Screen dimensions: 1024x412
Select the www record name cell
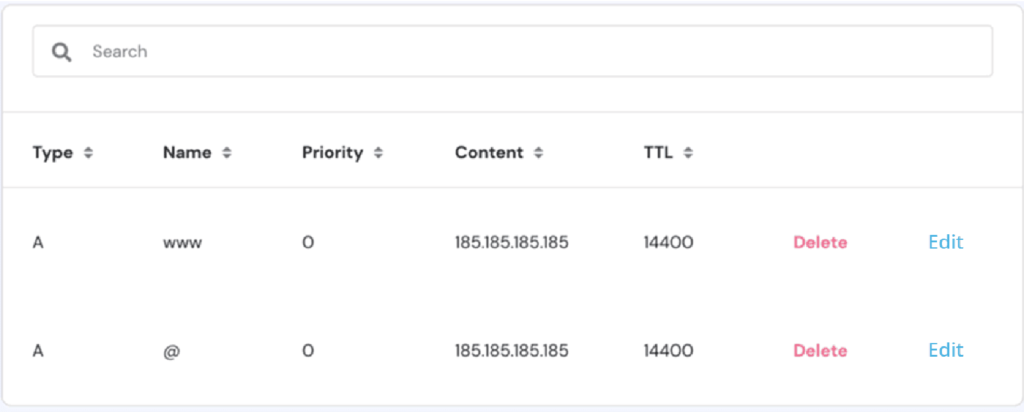tap(183, 243)
